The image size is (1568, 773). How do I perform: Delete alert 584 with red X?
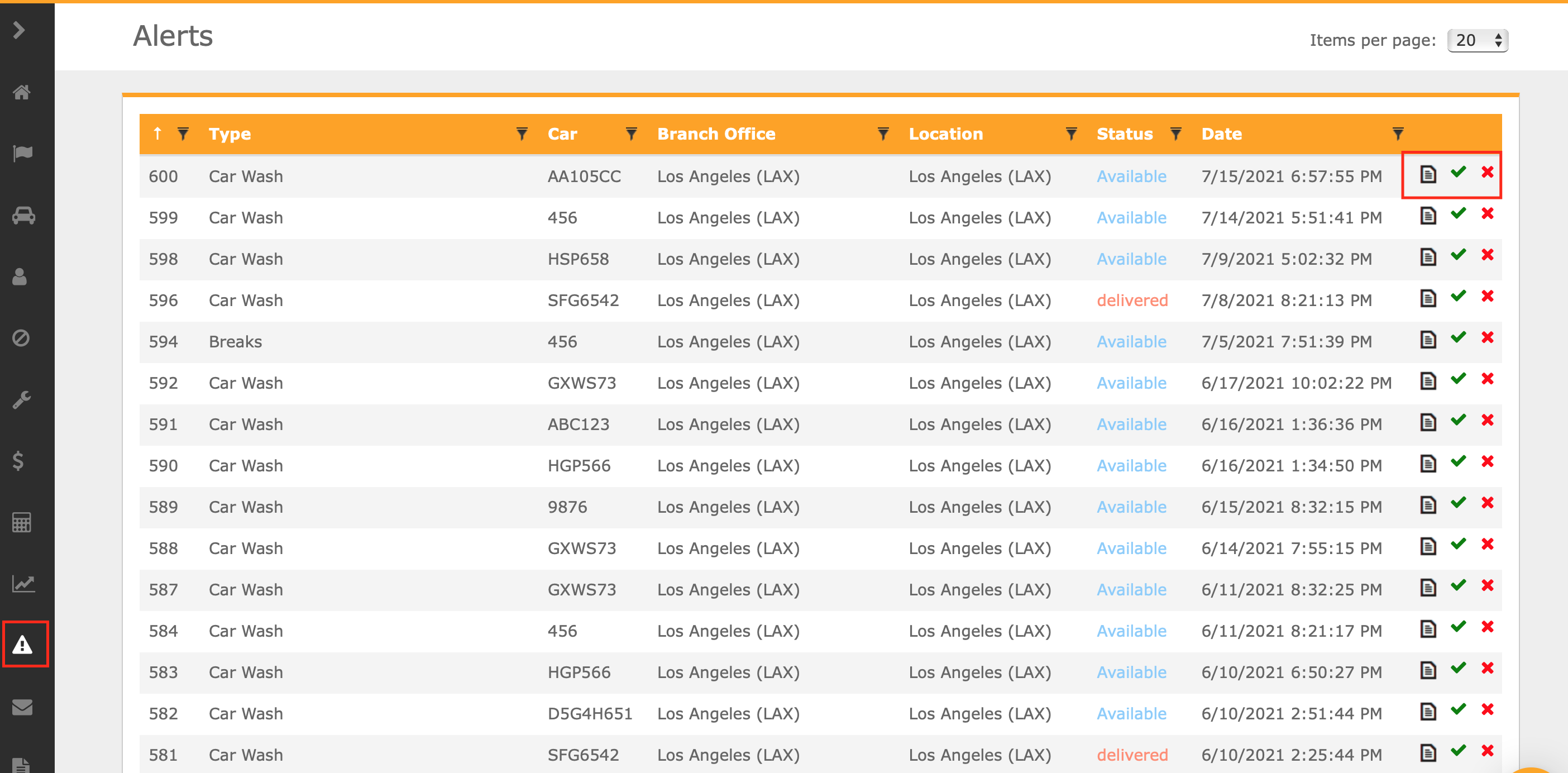pyautogui.click(x=1487, y=628)
